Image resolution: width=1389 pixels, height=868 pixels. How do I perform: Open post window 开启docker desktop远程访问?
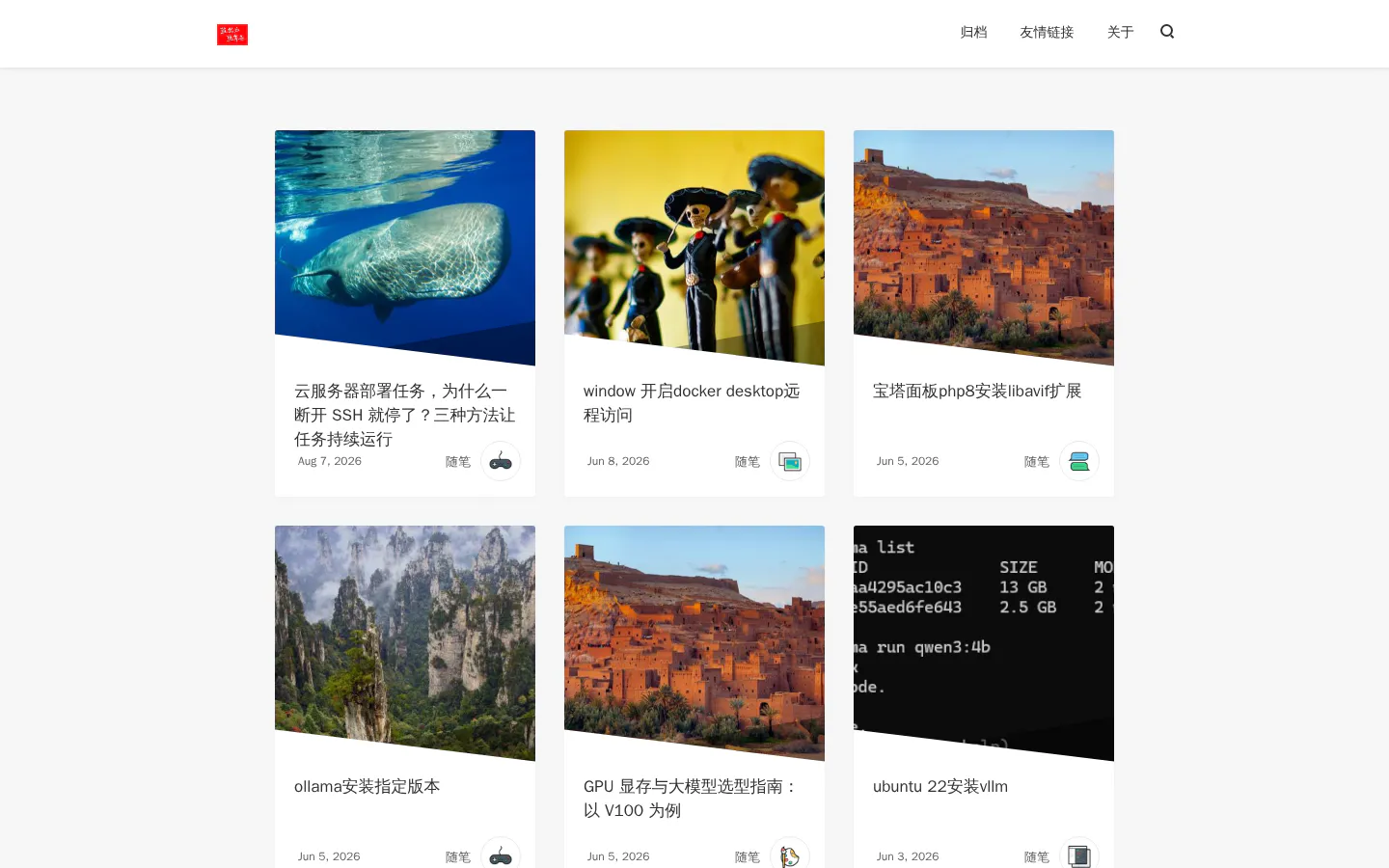pos(692,402)
